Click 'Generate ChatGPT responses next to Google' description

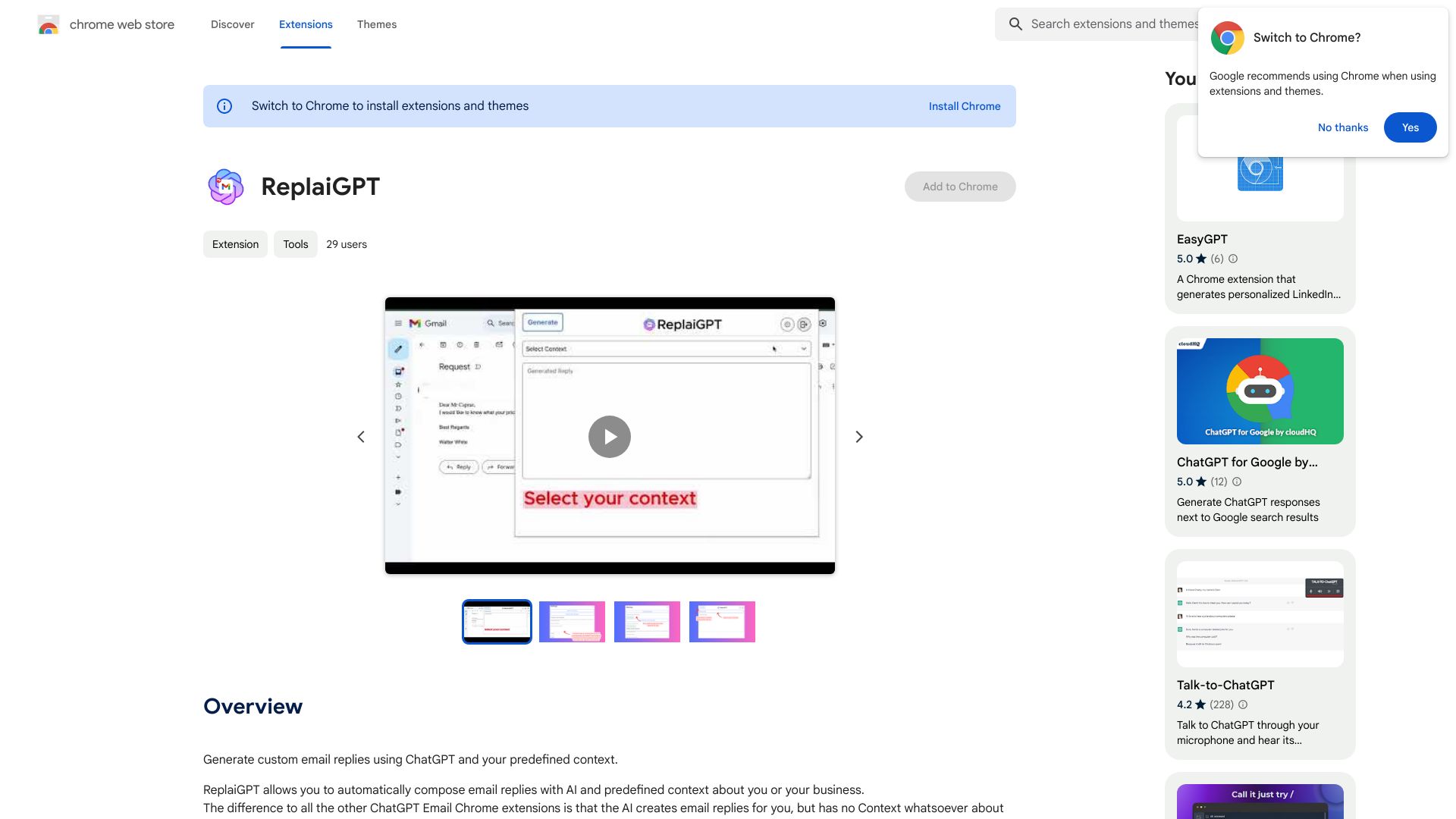point(1248,510)
